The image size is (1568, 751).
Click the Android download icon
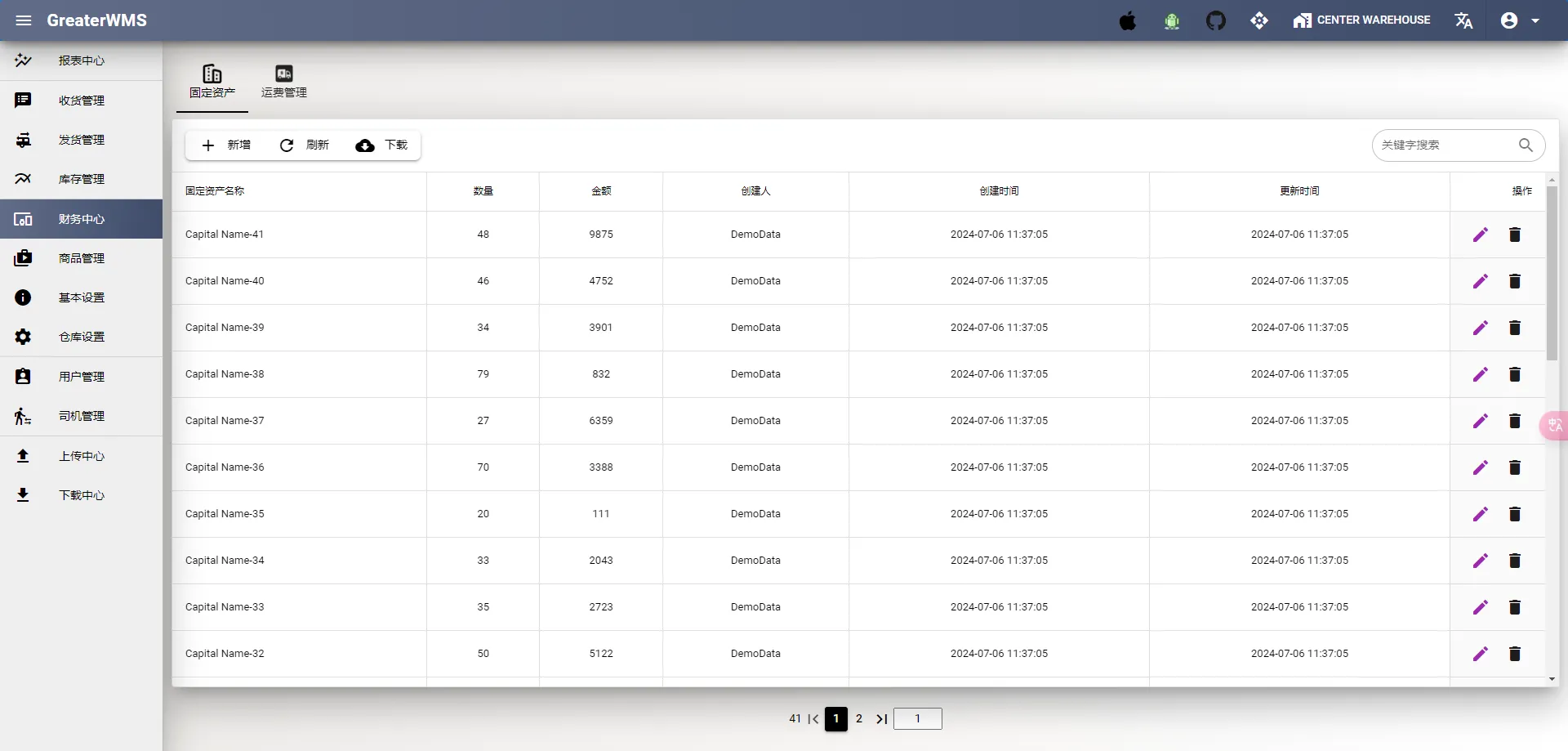pyautogui.click(x=1172, y=20)
